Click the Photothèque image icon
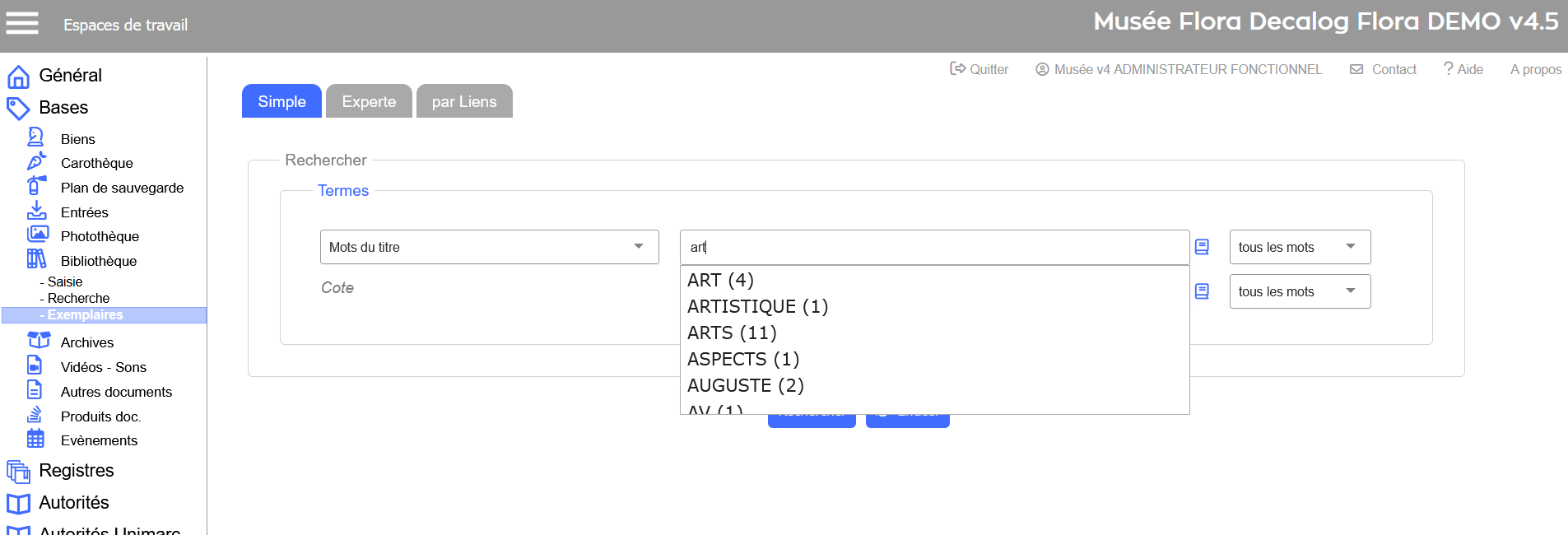The width and height of the screenshot is (1568, 535). click(38, 235)
